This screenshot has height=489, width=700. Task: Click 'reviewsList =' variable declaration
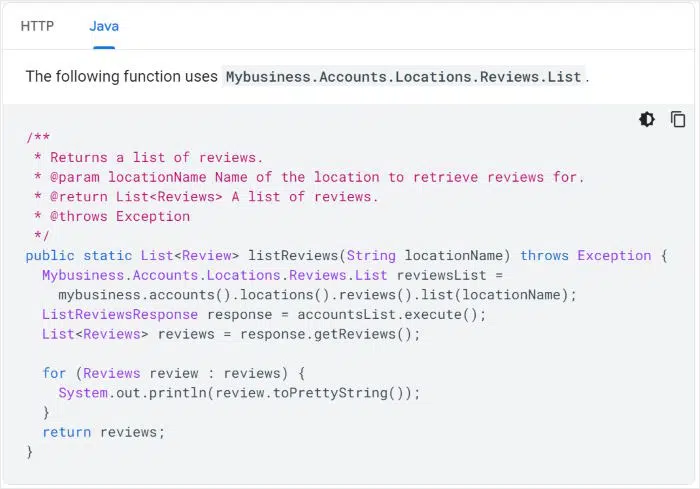450,276
